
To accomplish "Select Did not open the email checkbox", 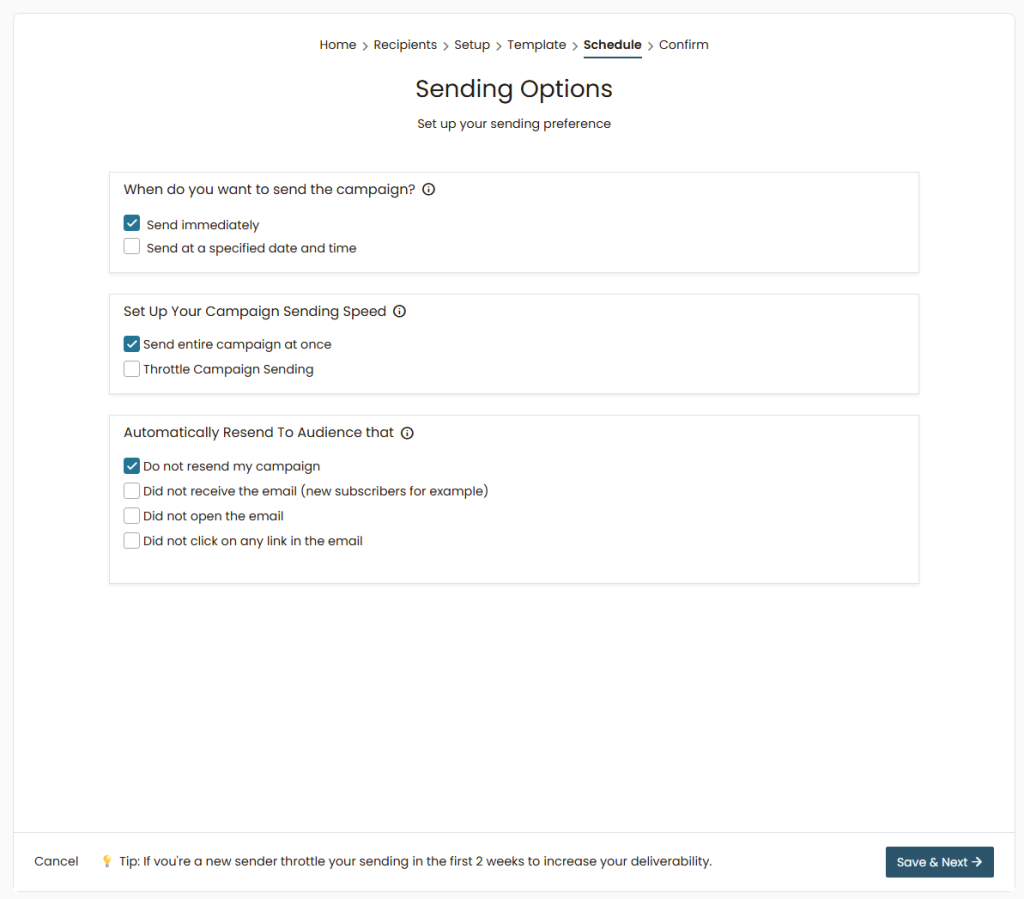I will click(x=132, y=516).
